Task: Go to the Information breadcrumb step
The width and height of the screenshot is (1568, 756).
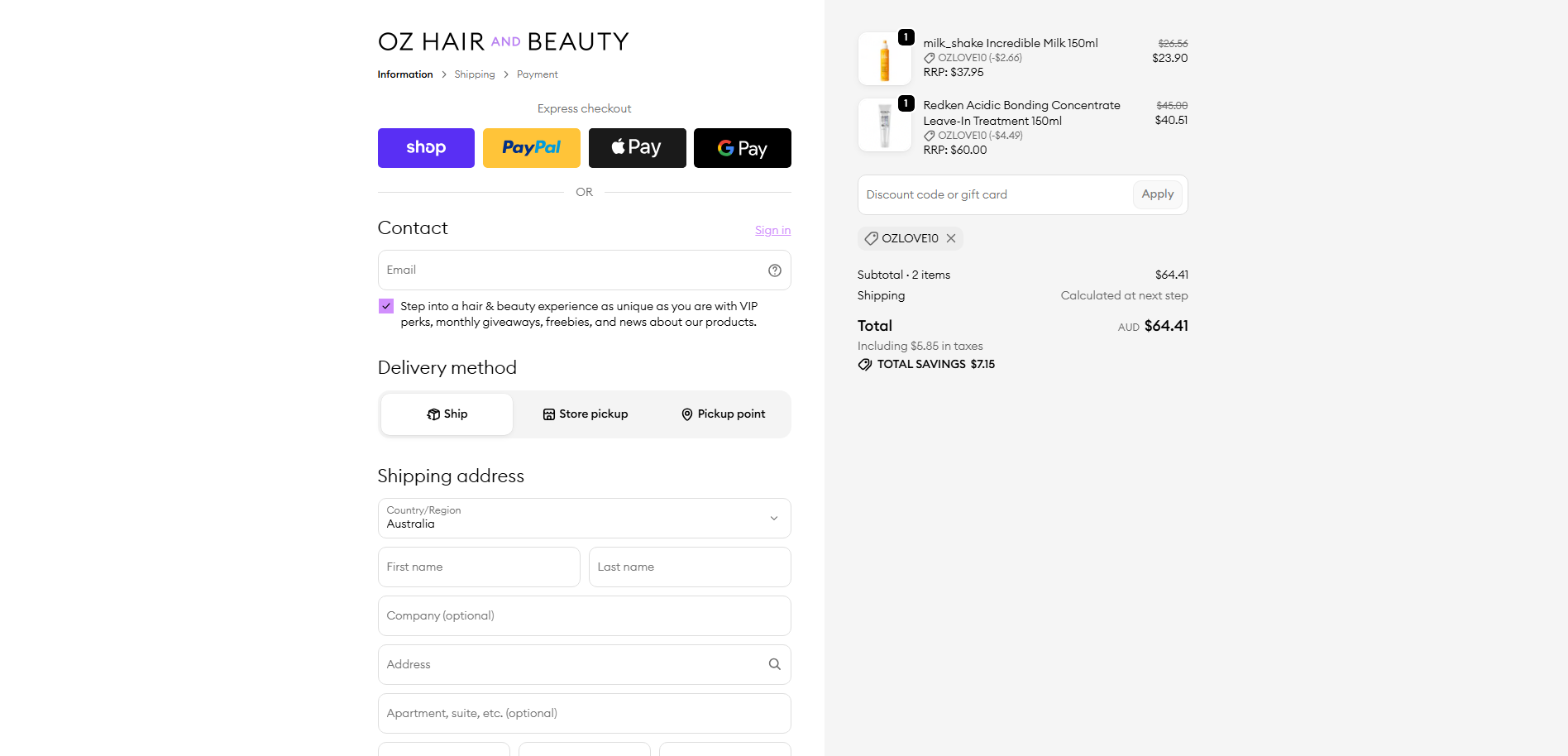Action: tap(405, 74)
